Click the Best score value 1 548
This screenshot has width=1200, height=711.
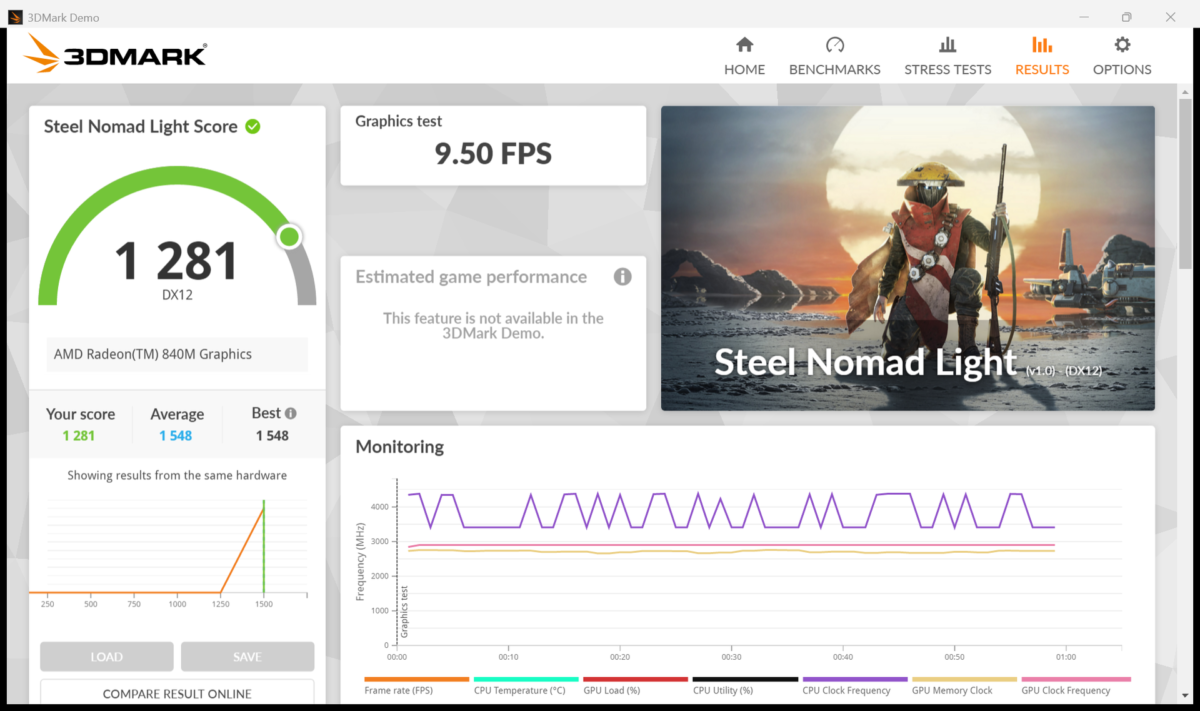pos(272,436)
